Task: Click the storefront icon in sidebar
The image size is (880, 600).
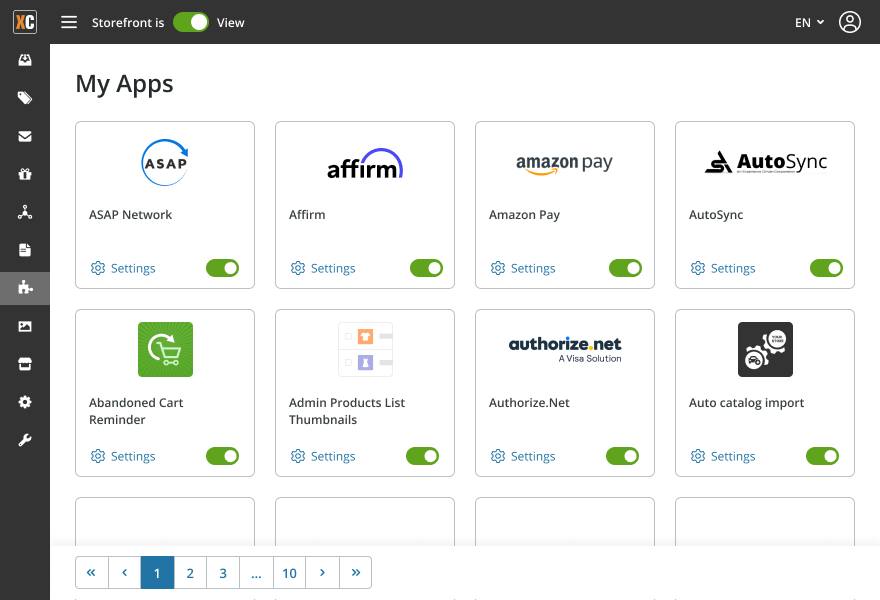Action: coord(25,364)
